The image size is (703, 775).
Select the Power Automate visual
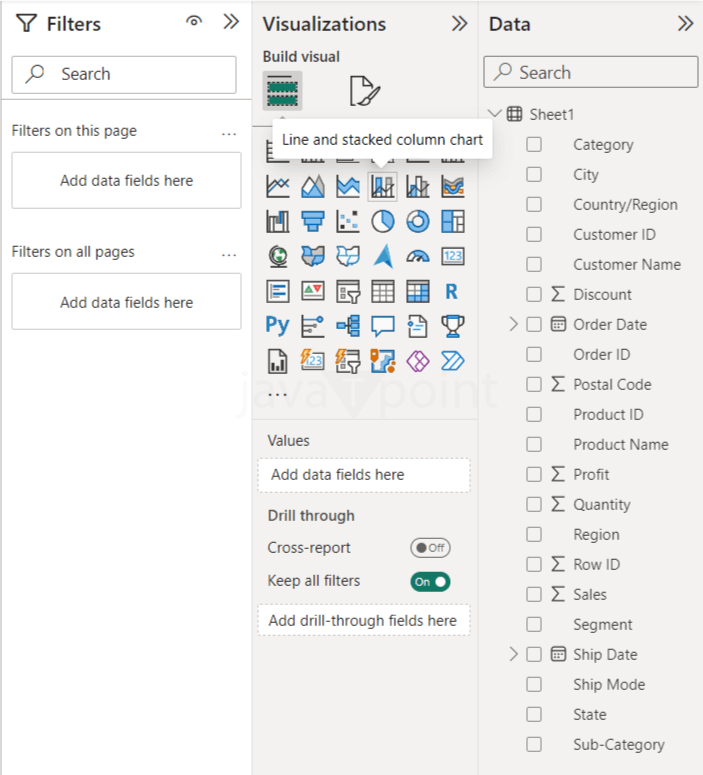tap(453, 361)
